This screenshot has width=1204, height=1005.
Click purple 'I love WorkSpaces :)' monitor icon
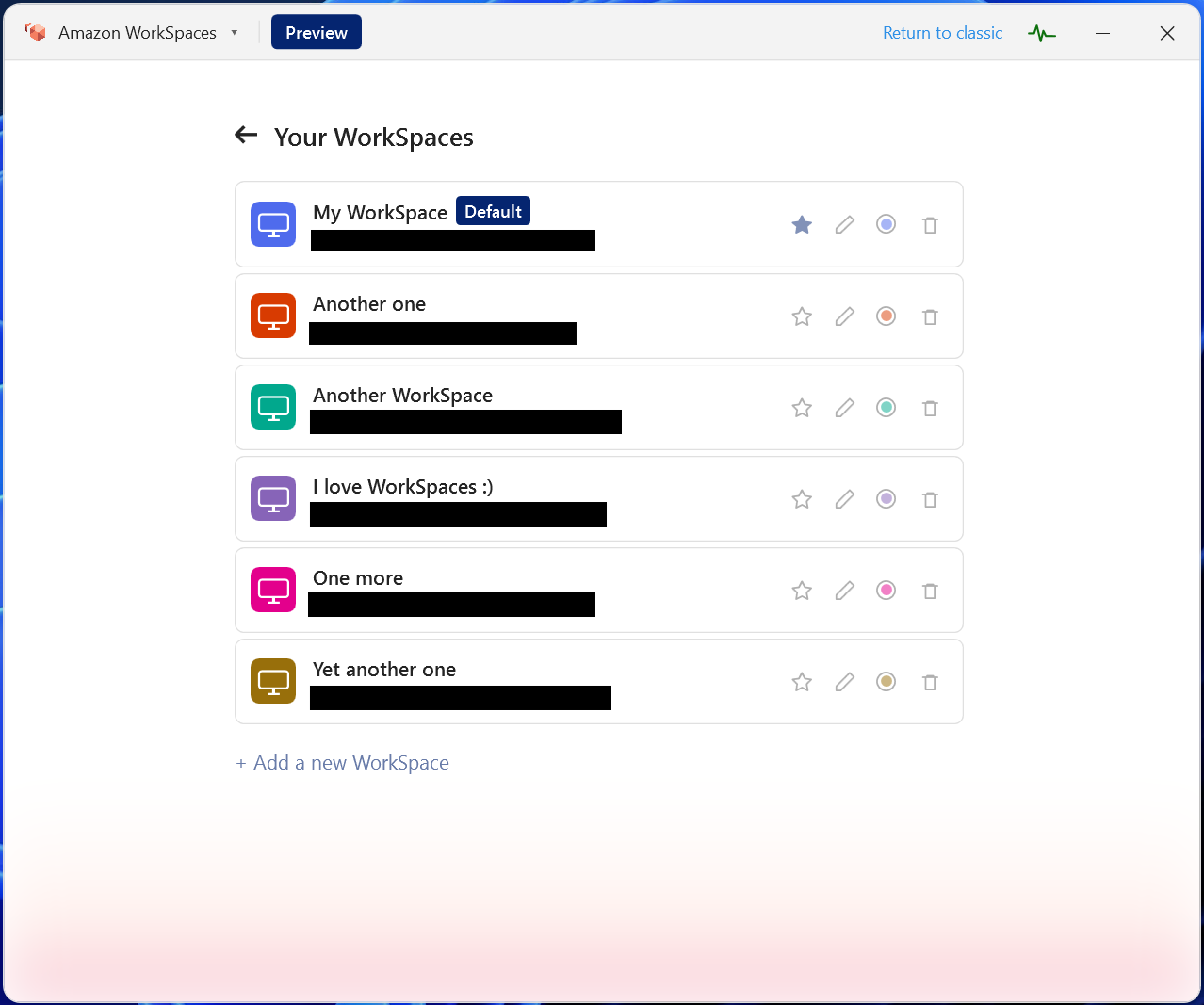tap(273, 498)
